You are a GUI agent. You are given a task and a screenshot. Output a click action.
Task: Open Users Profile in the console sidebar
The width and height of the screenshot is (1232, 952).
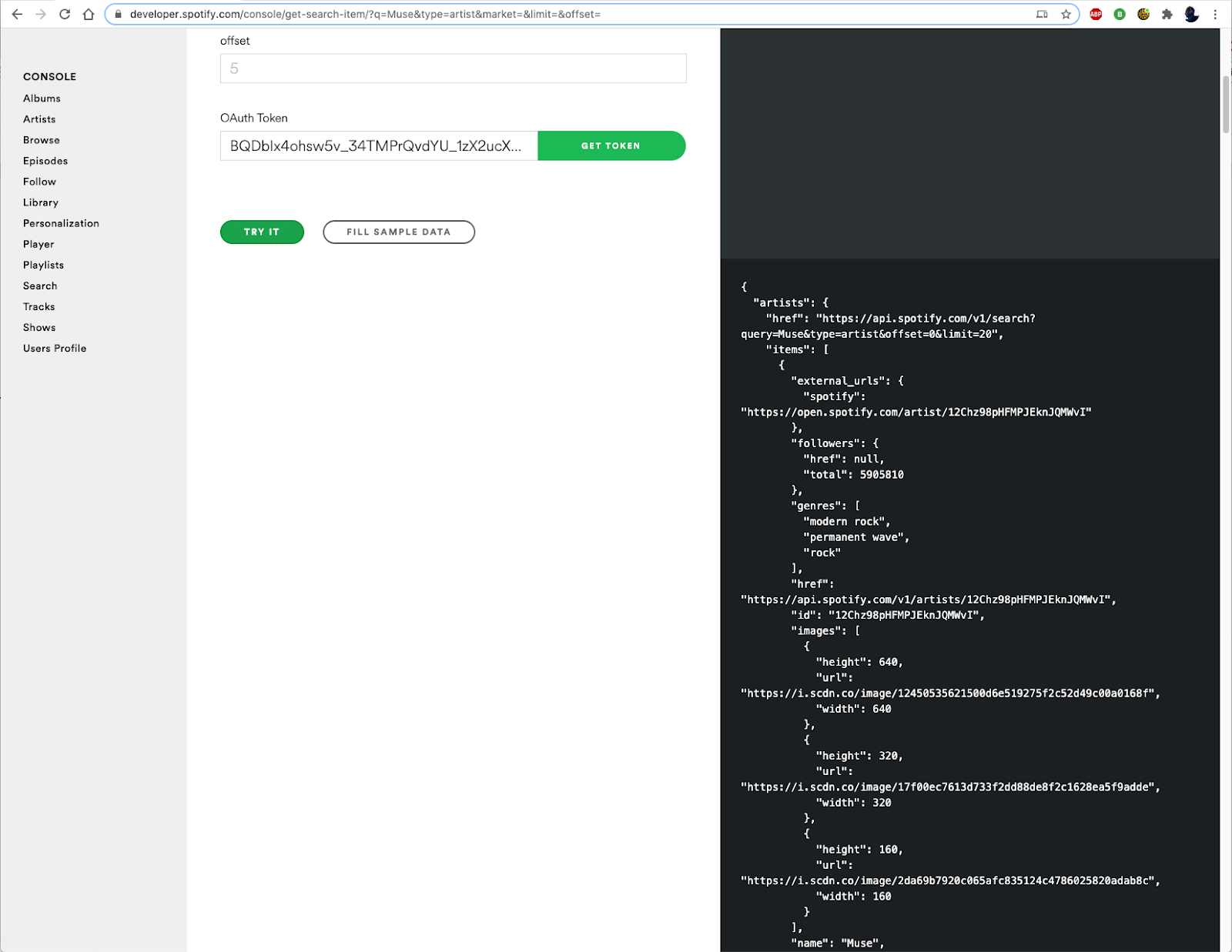click(x=55, y=348)
